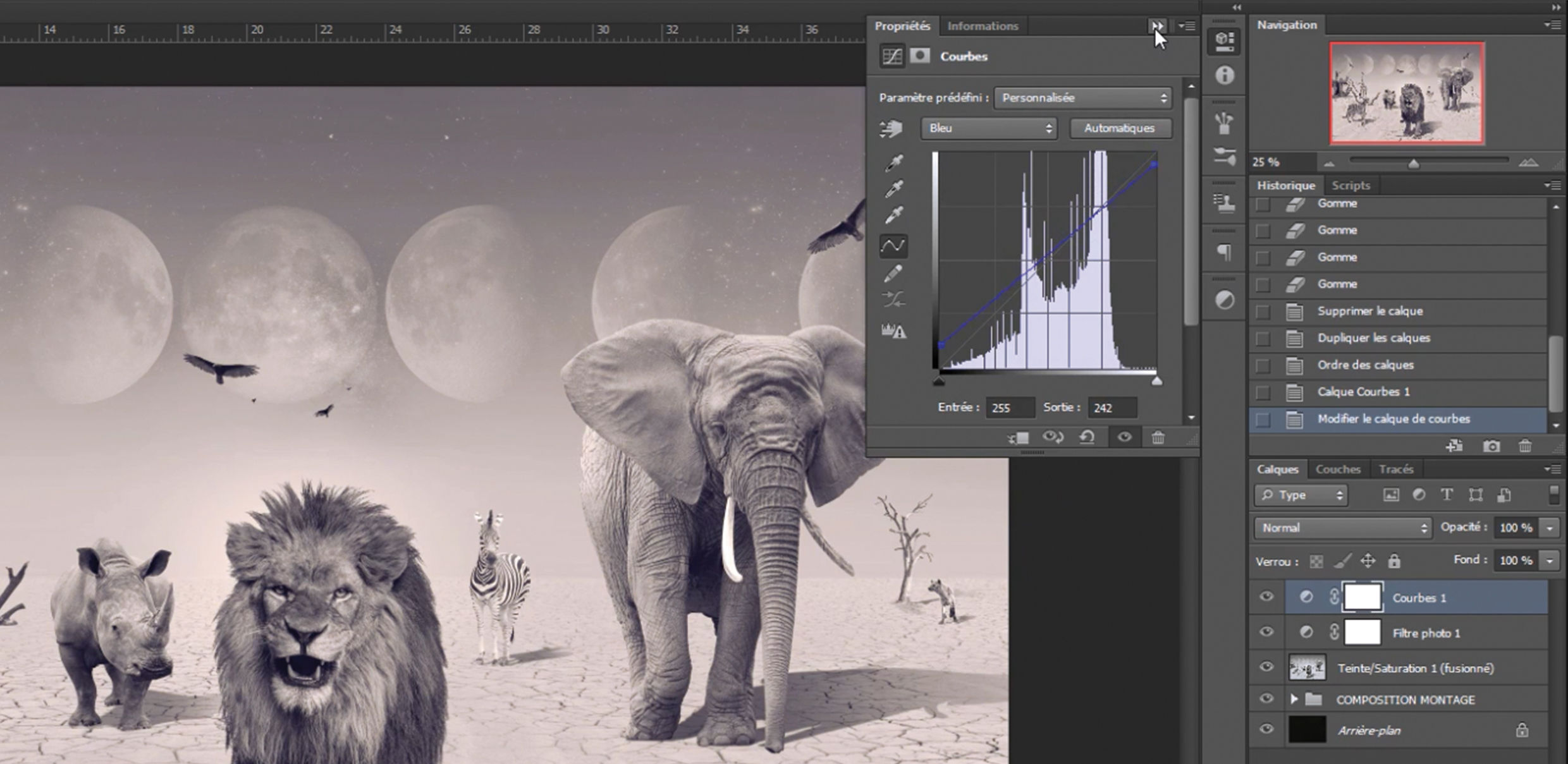Hide the Teinte/Saturation 1 (fusionné) layer
This screenshot has height=764, width=1568.
coord(1266,667)
